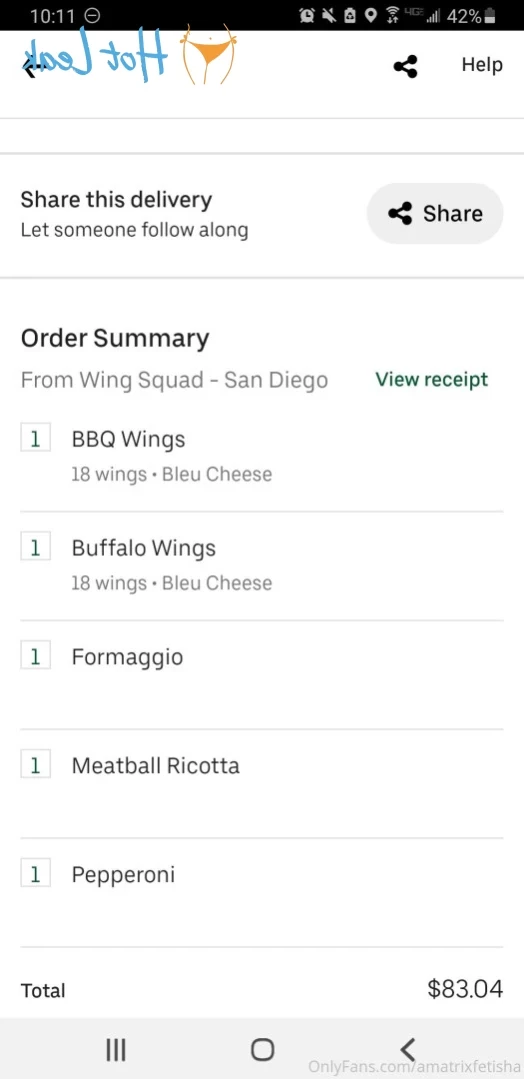This screenshot has width=524, height=1079.
Task: Tap Android back navigation icon
Action: pos(408,1049)
